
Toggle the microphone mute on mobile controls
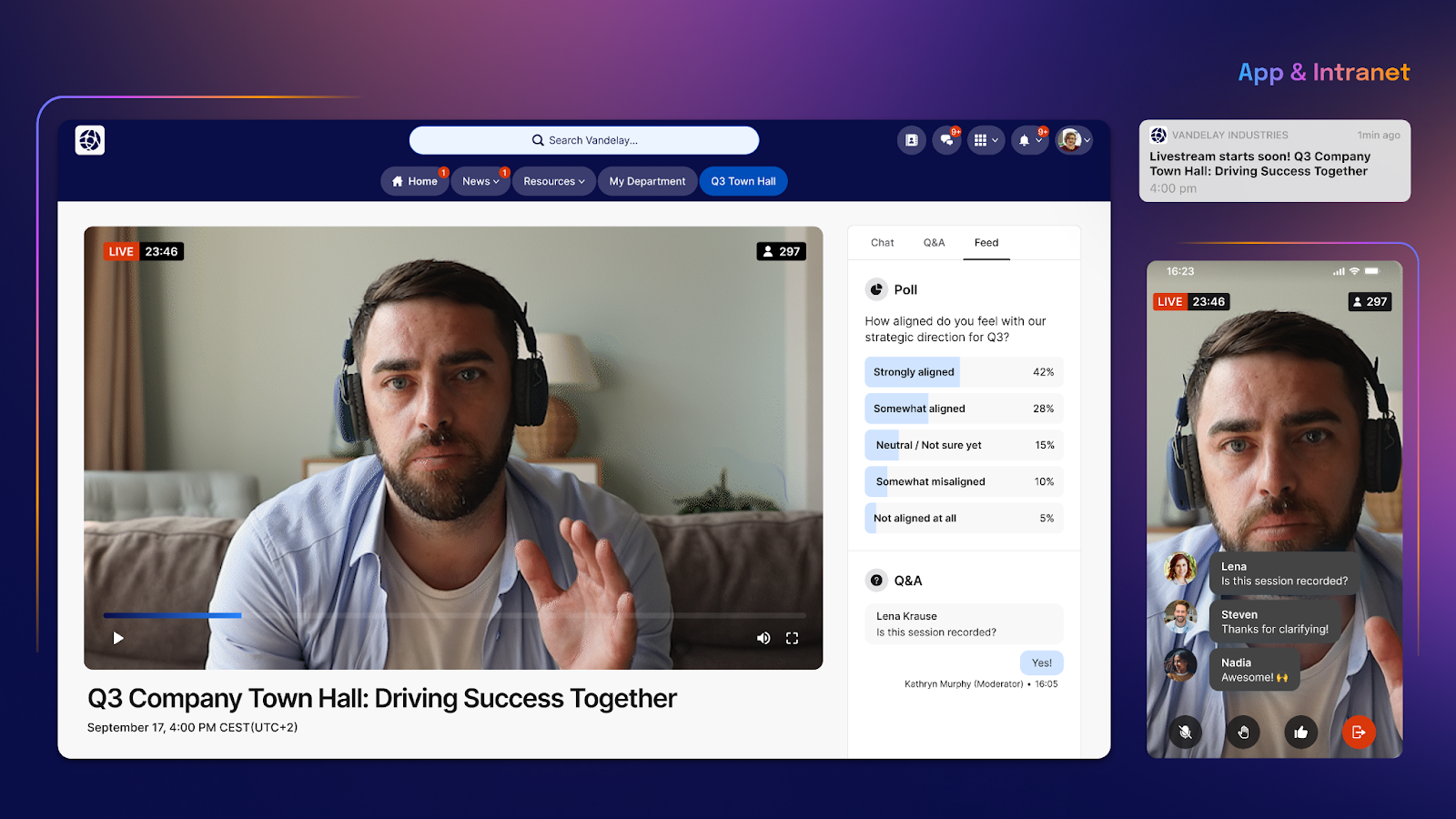pyautogui.click(x=1185, y=732)
